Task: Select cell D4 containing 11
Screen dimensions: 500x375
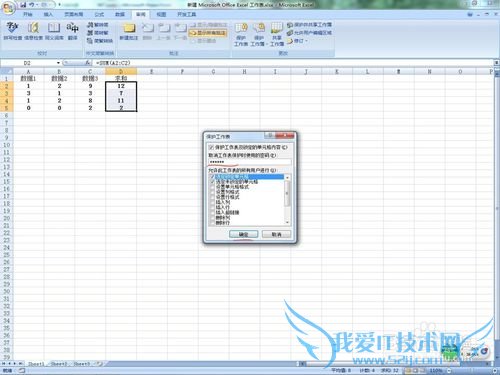Action: (x=121, y=101)
